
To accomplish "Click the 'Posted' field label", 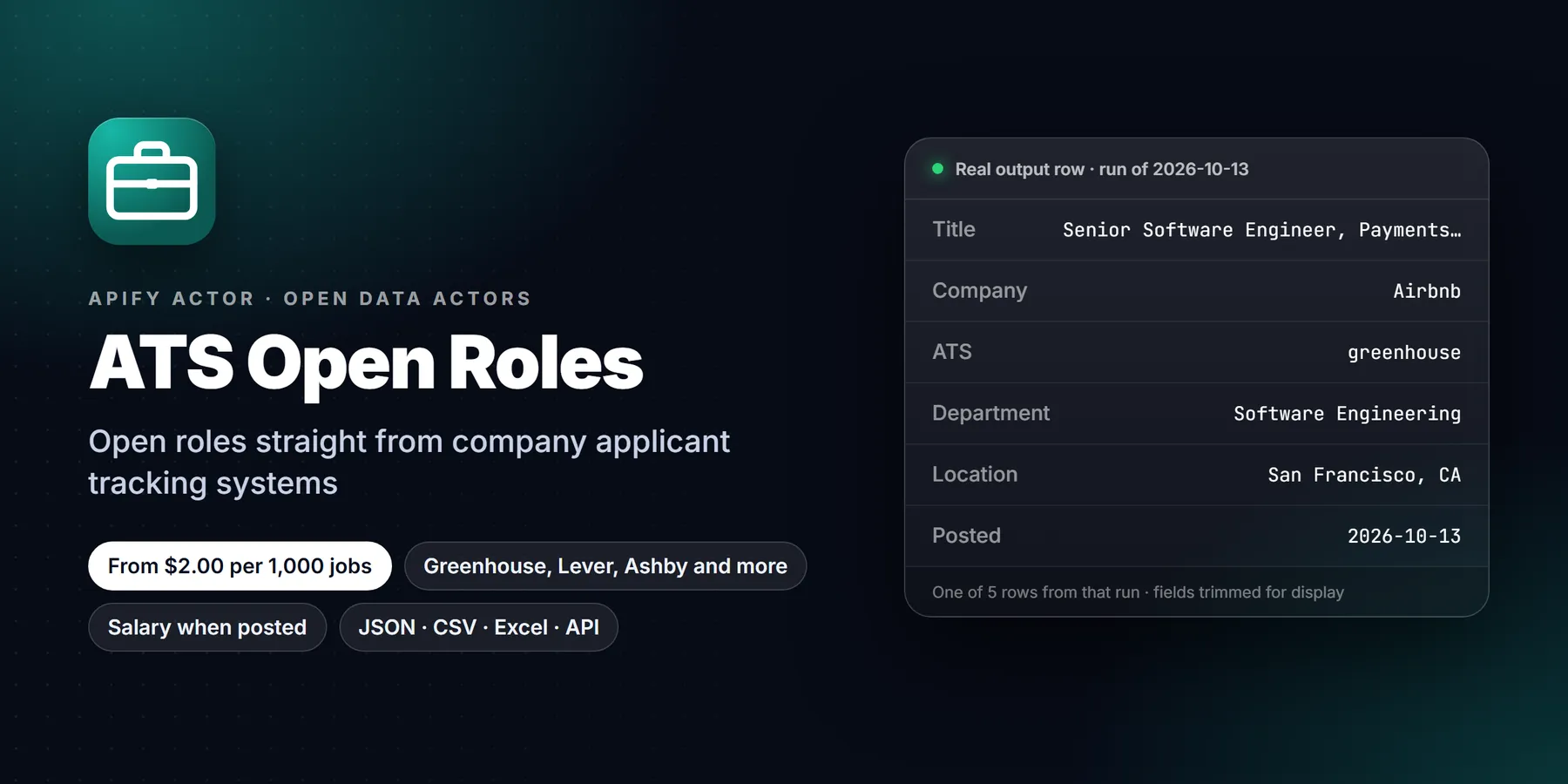I will click(967, 536).
